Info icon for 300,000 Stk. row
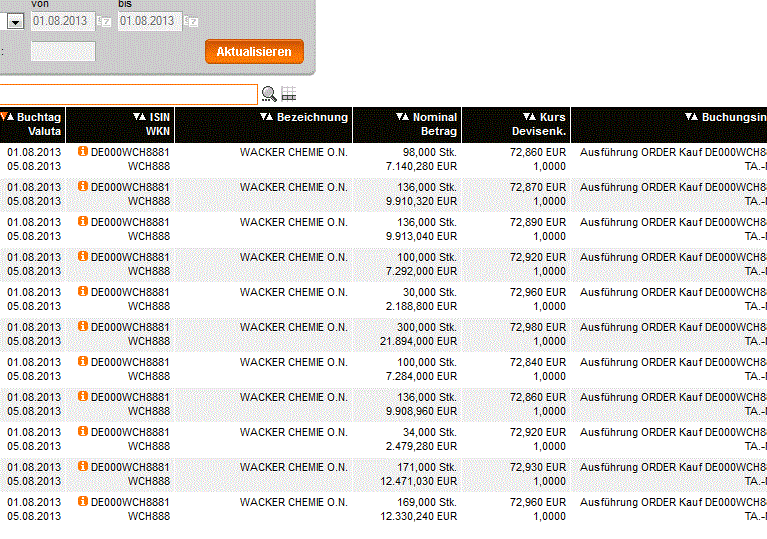Viewport: 767px width, 539px height. [x=83, y=326]
